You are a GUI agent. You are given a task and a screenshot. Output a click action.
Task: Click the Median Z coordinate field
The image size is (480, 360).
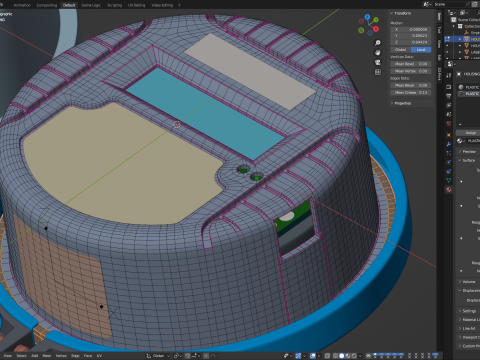(411, 42)
